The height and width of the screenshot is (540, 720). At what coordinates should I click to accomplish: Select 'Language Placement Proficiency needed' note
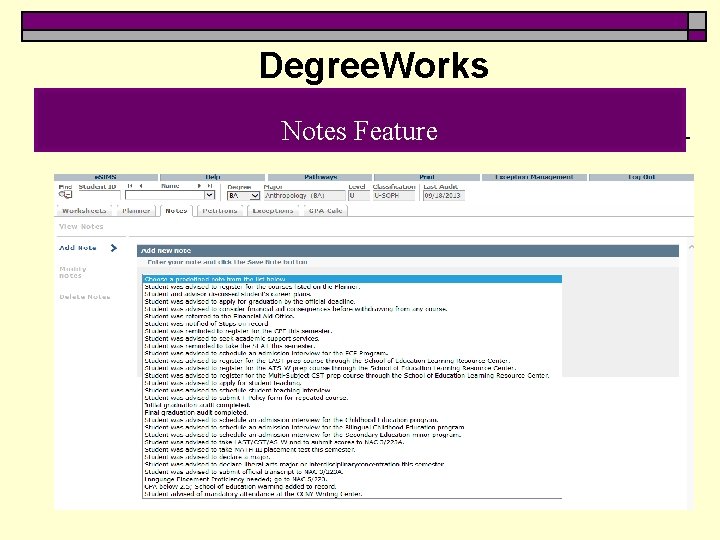coord(352,479)
